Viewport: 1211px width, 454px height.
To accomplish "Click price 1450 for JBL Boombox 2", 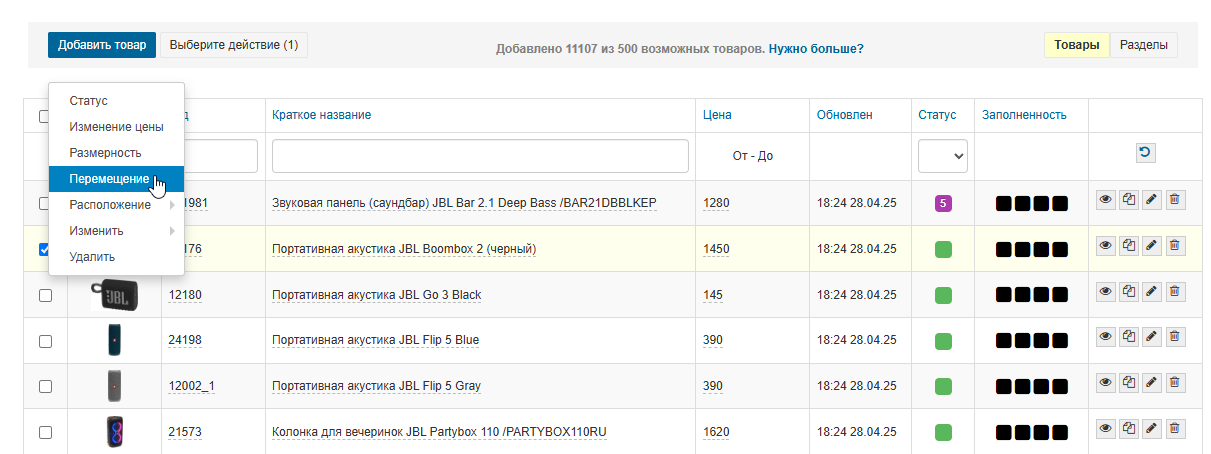I will (717, 249).
